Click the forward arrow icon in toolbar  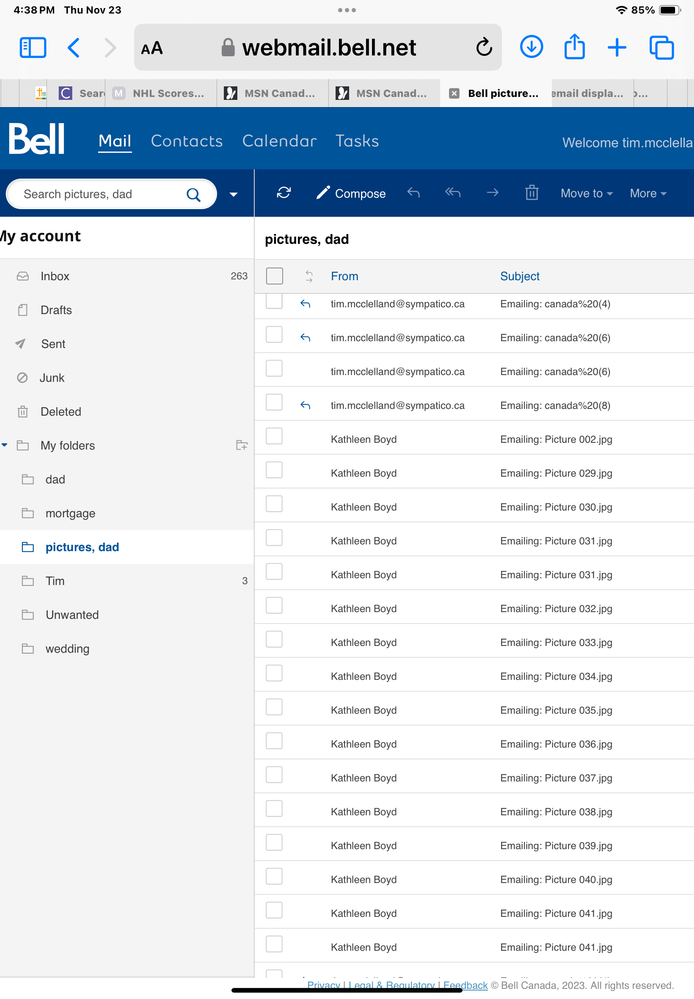point(492,193)
